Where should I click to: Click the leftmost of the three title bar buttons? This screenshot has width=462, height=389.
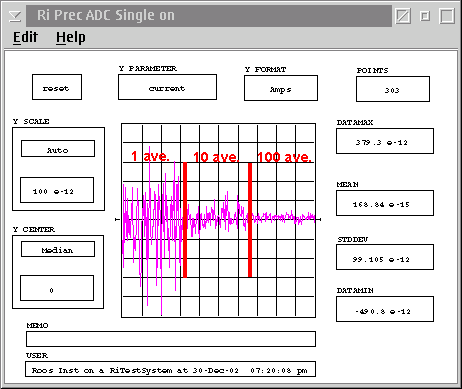403,16
